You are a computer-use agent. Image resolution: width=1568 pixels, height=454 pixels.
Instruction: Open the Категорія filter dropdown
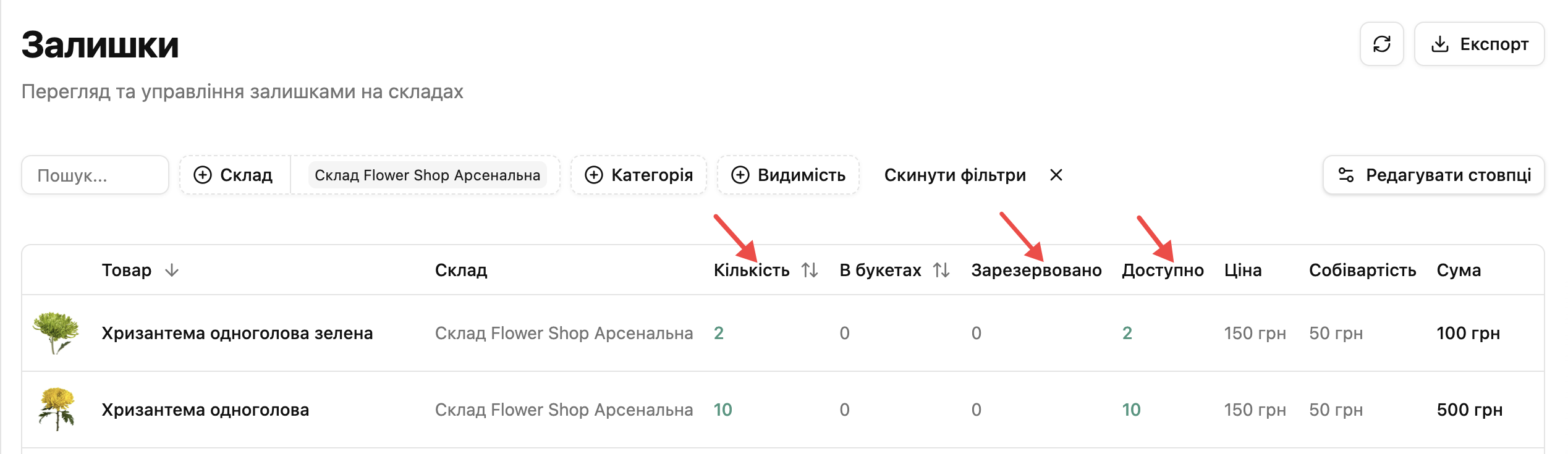638,175
